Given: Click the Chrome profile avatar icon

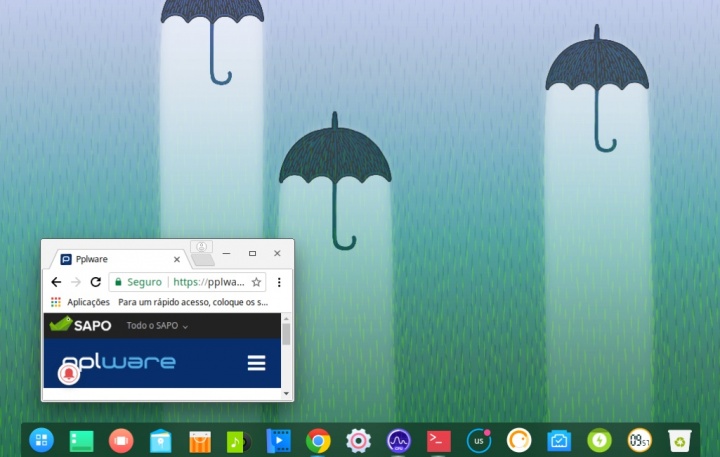Looking at the screenshot, I should pyautogui.click(x=201, y=248).
